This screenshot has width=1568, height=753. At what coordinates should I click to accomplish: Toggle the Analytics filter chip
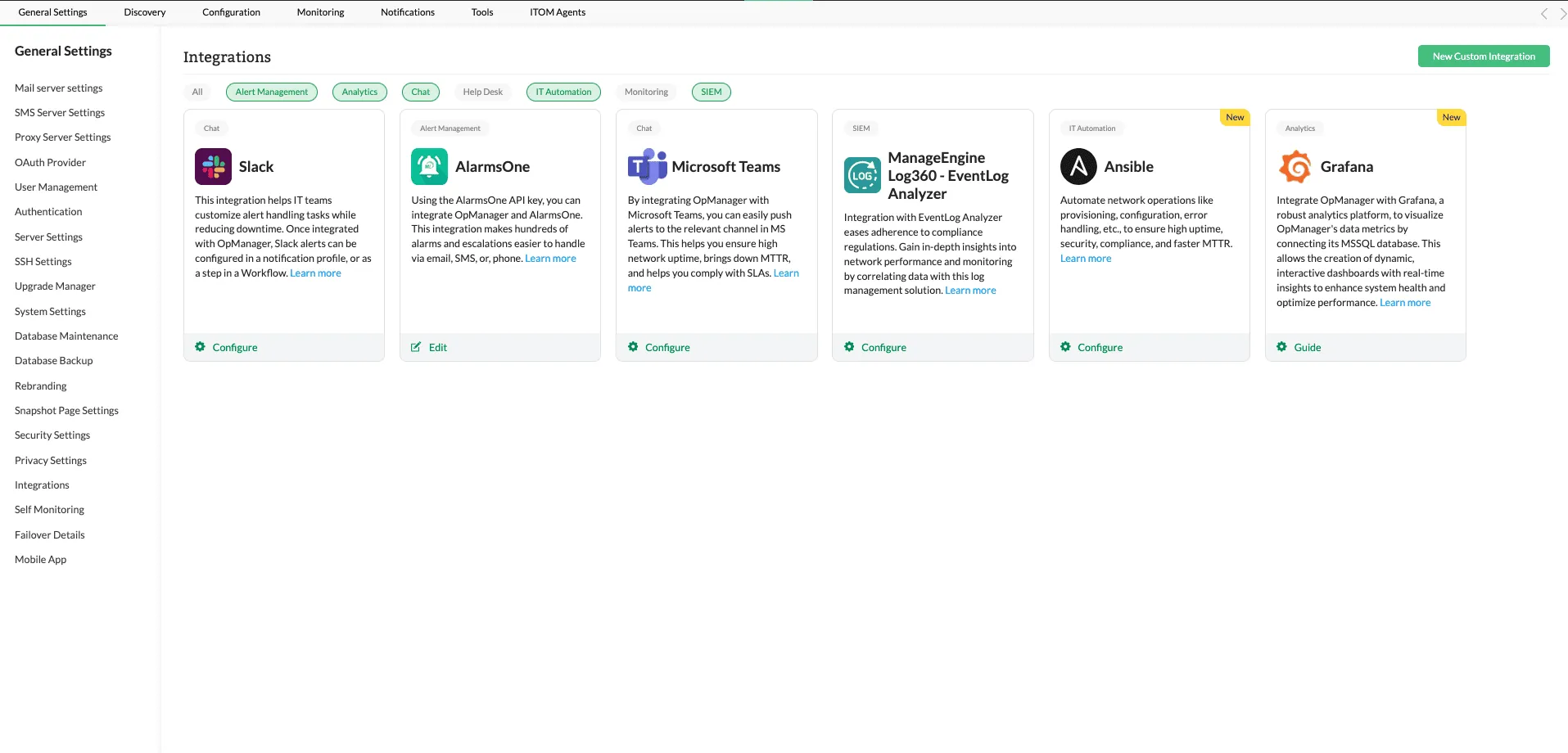point(359,92)
